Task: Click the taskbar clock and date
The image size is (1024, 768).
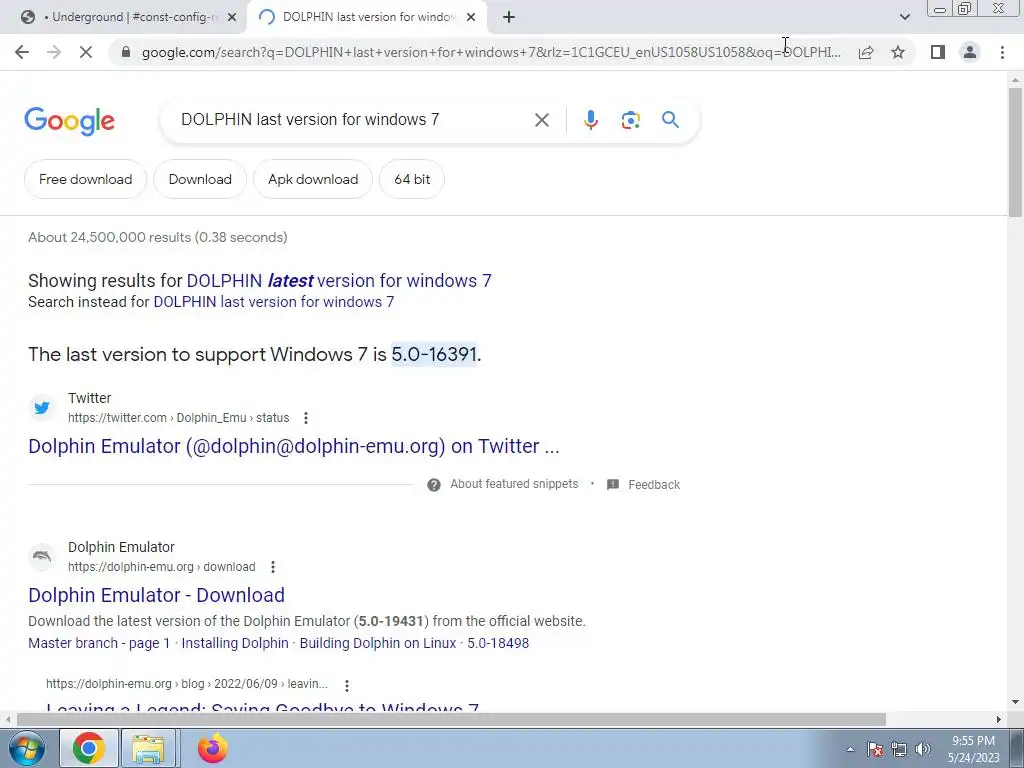Action: pos(973,749)
